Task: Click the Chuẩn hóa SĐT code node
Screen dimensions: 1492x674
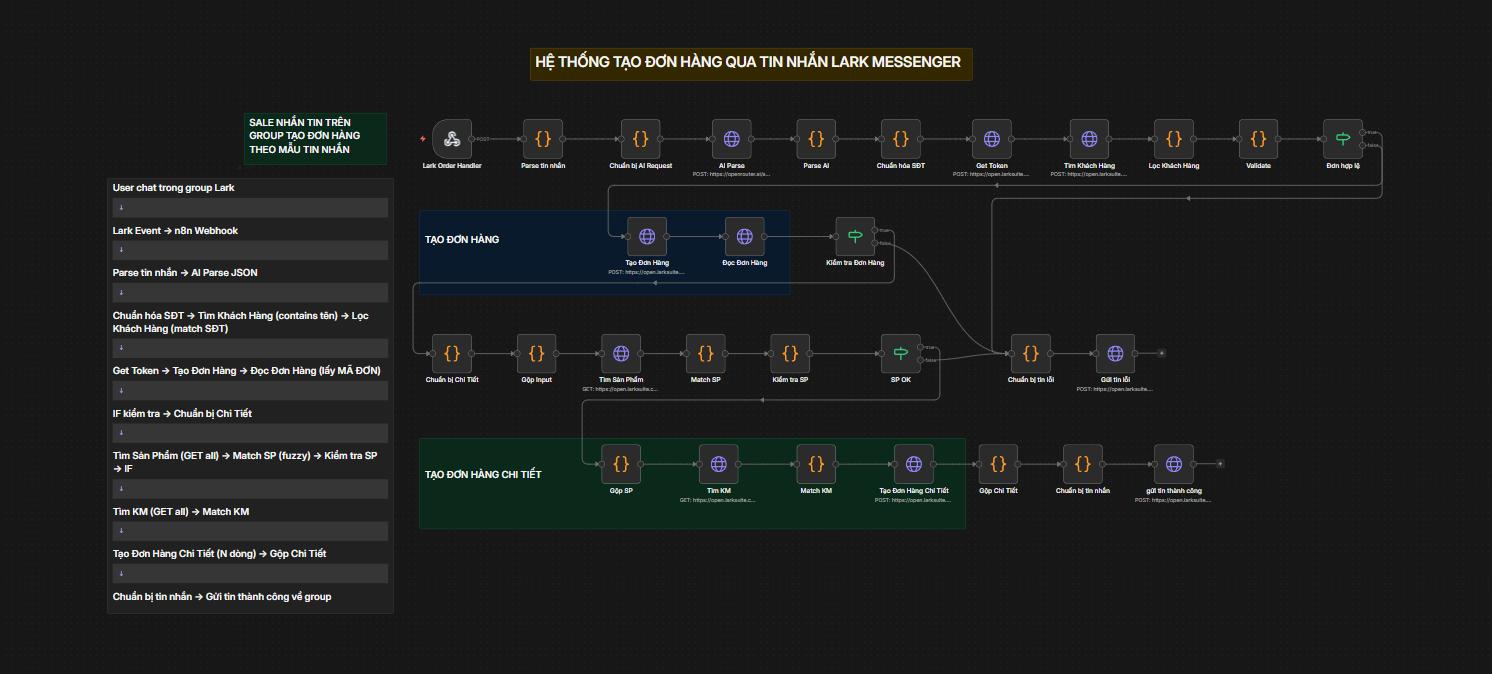Action: (x=901, y=139)
